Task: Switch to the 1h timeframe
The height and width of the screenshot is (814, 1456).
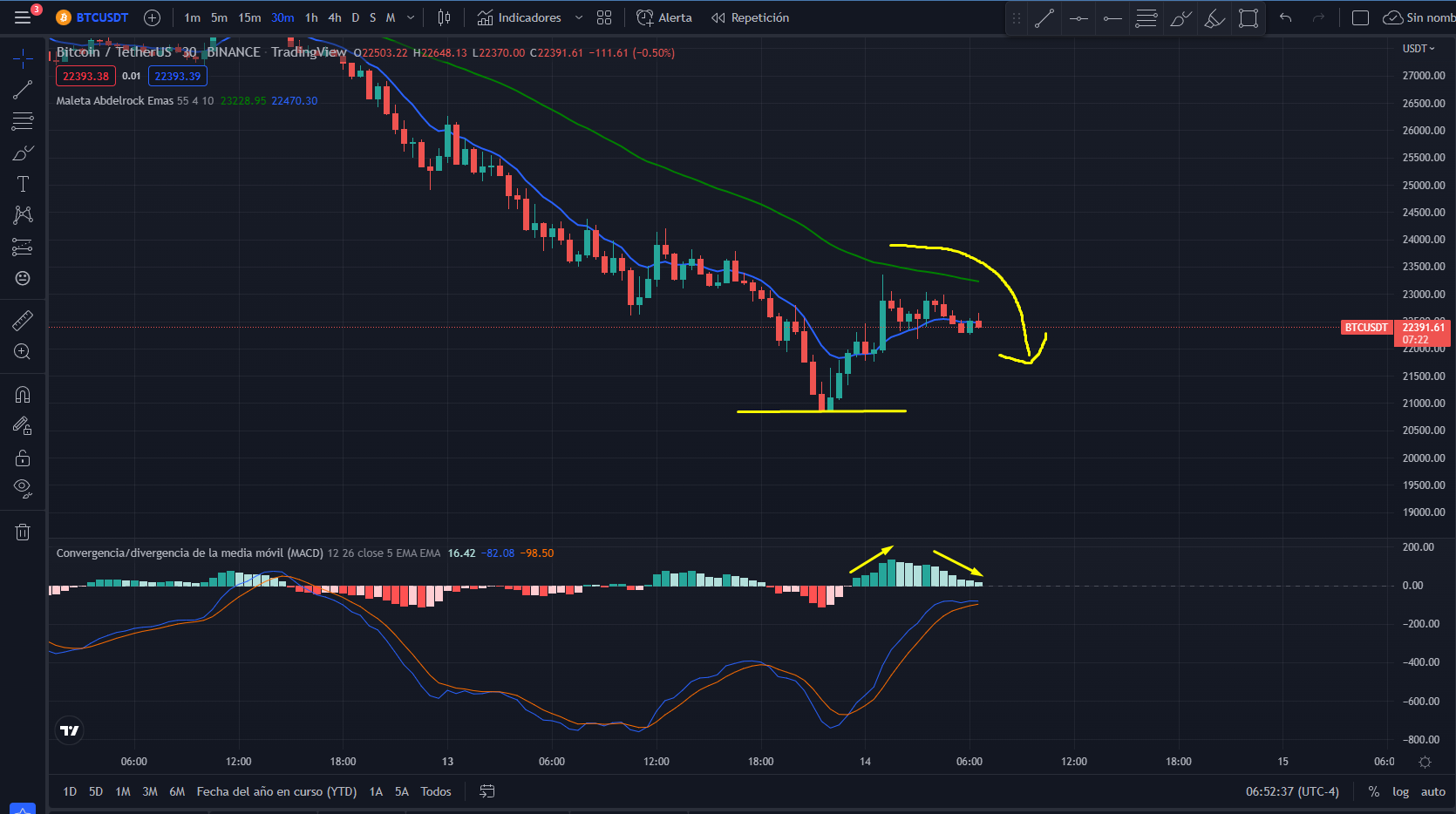Action: [x=311, y=17]
